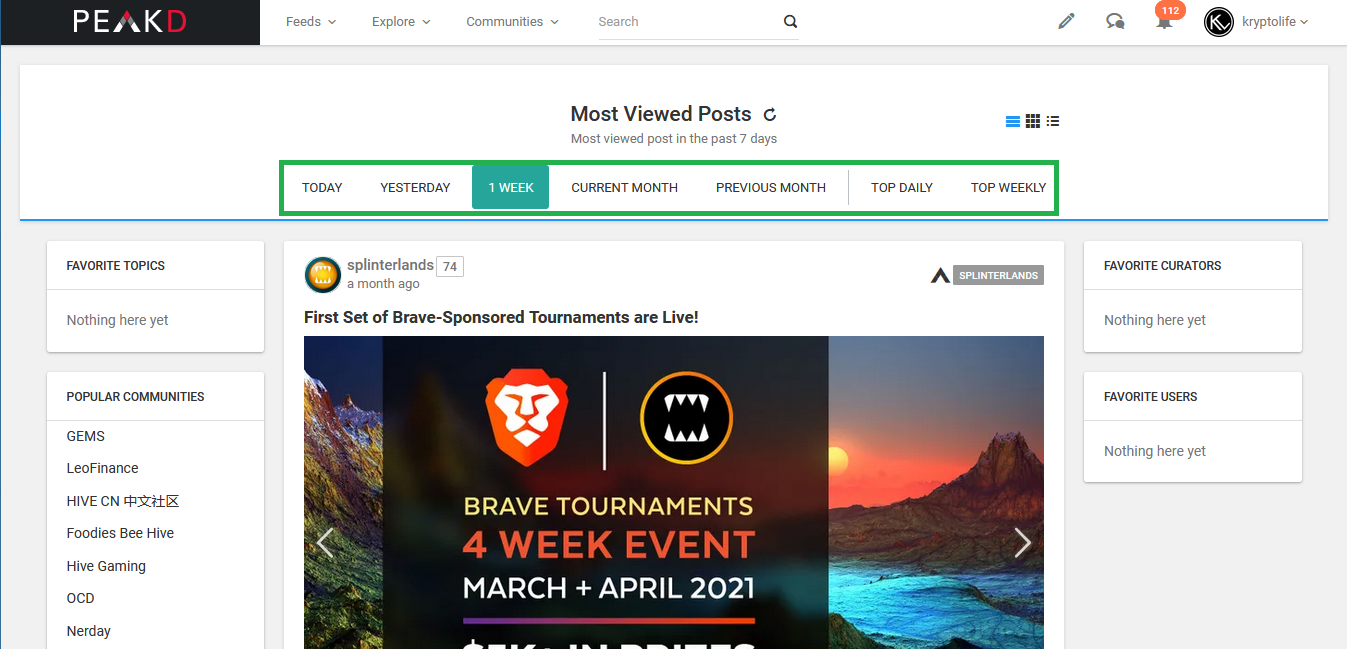The image size is (1347, 649).
Task: Open the LeoFinance community
Action: point(102,468)
